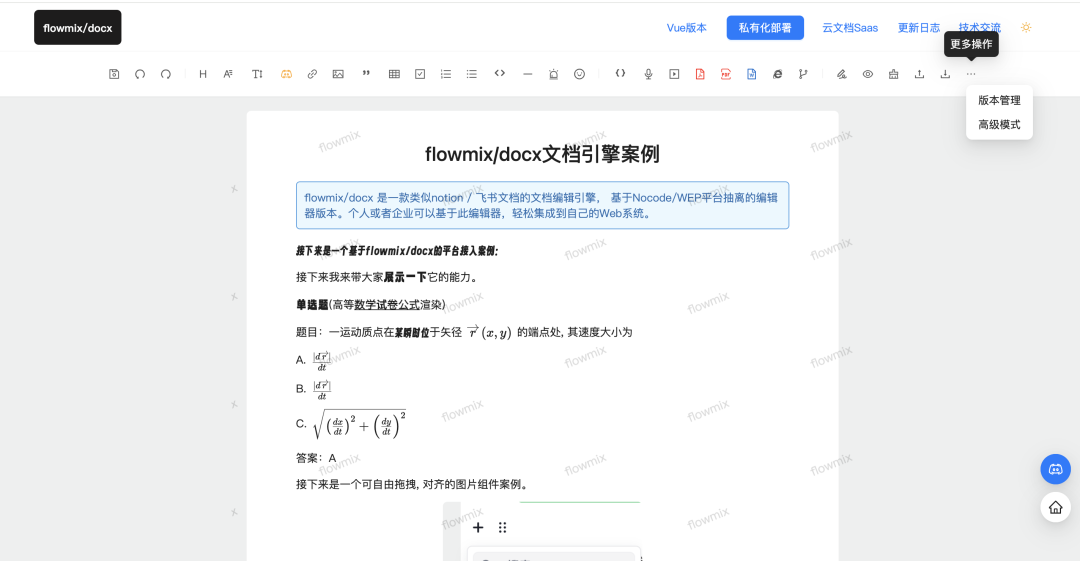
Task: Click the upload arrow icon
Action: [x=920, y=74]
